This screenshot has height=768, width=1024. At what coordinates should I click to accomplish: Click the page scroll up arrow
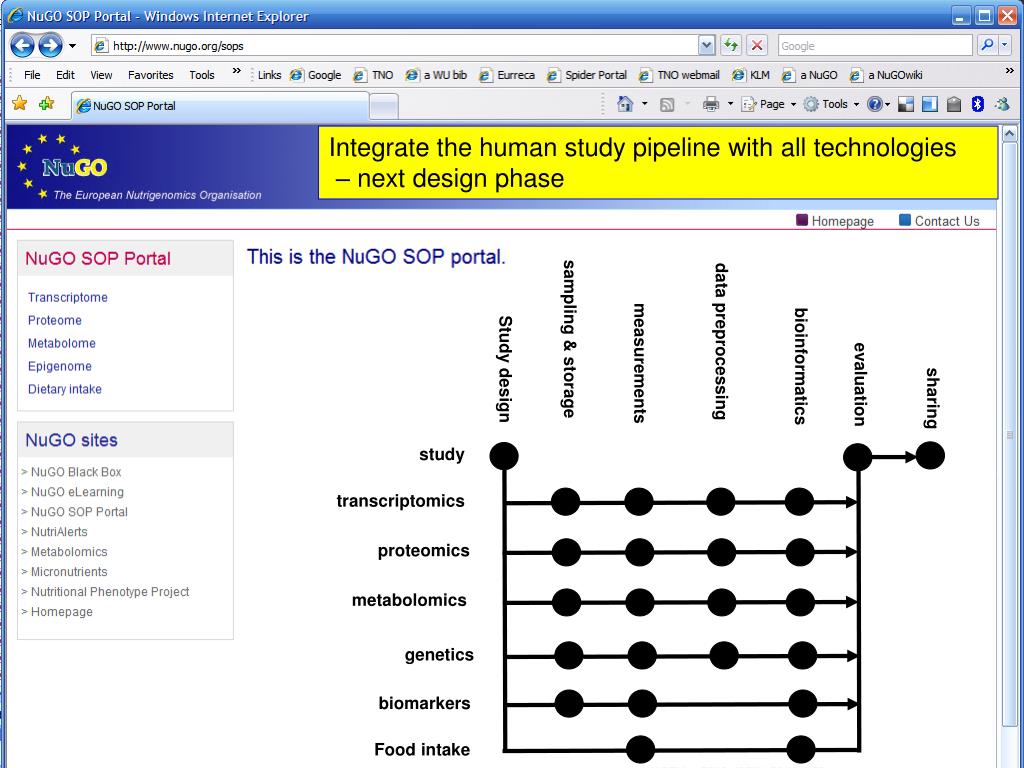click(x=1010, y=135)
